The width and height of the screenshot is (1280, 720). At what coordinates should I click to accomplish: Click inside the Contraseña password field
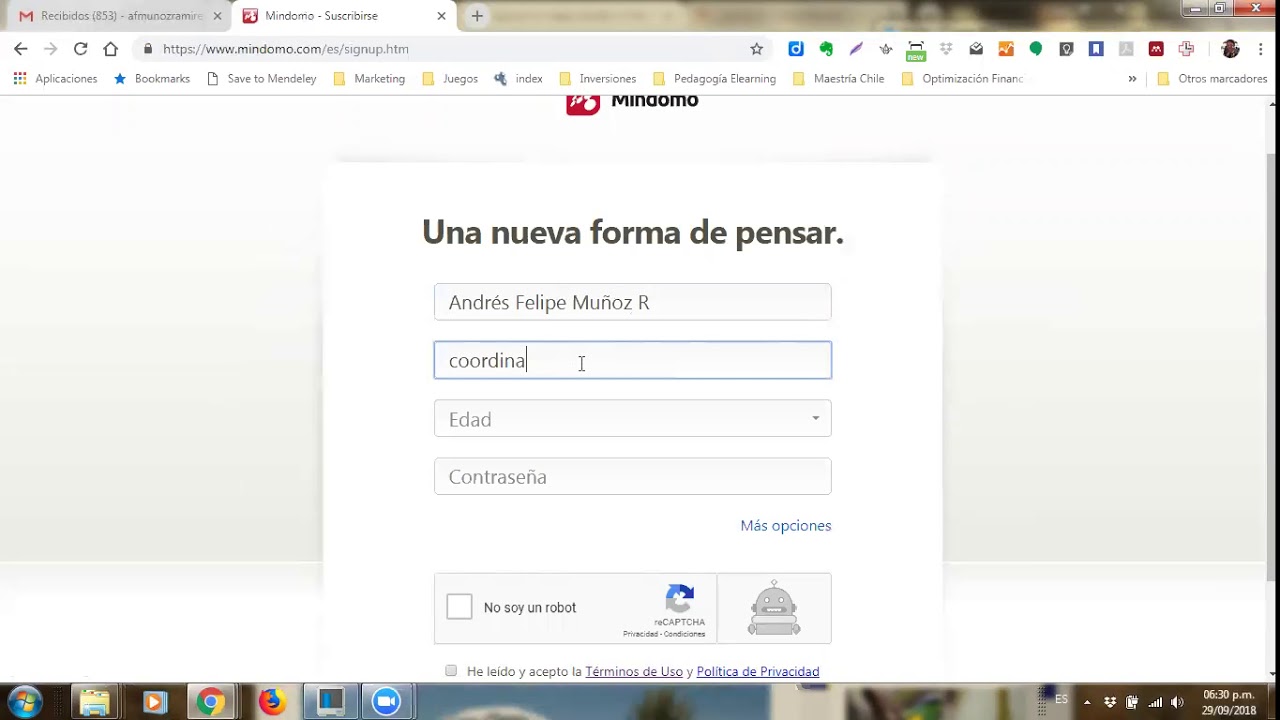click(632, 477)
